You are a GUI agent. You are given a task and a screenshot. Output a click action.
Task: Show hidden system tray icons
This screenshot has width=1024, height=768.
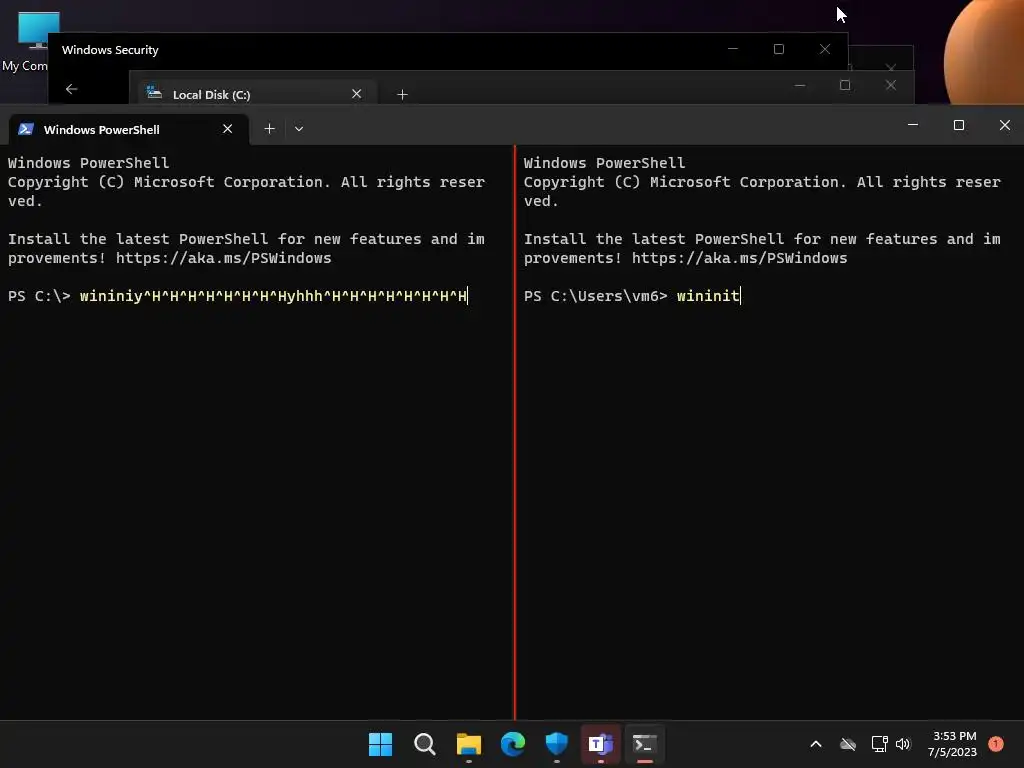pyautogui.click(x=816, y=744)
